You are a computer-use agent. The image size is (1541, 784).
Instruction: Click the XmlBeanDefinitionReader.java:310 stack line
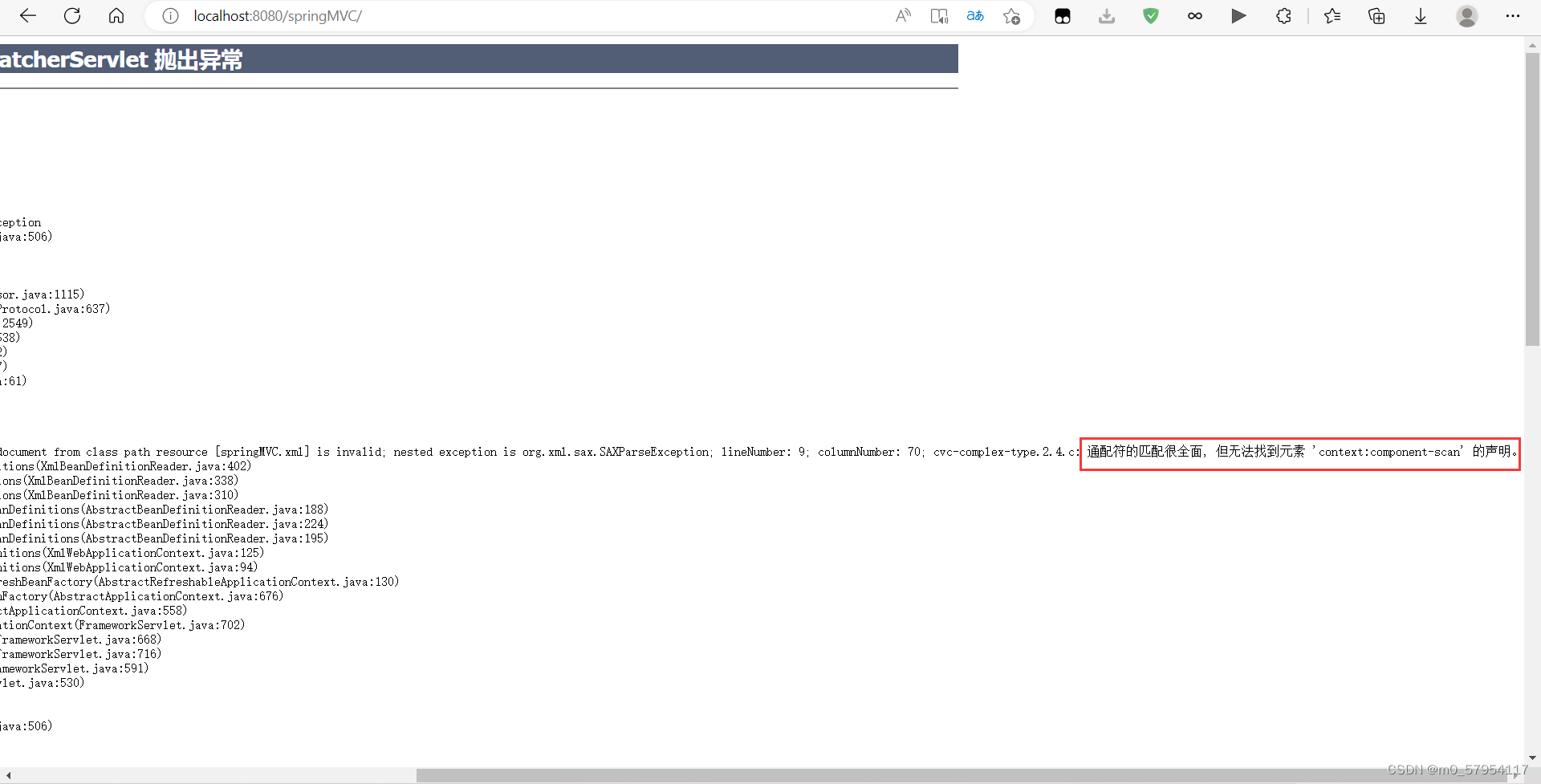click(120, 495)
